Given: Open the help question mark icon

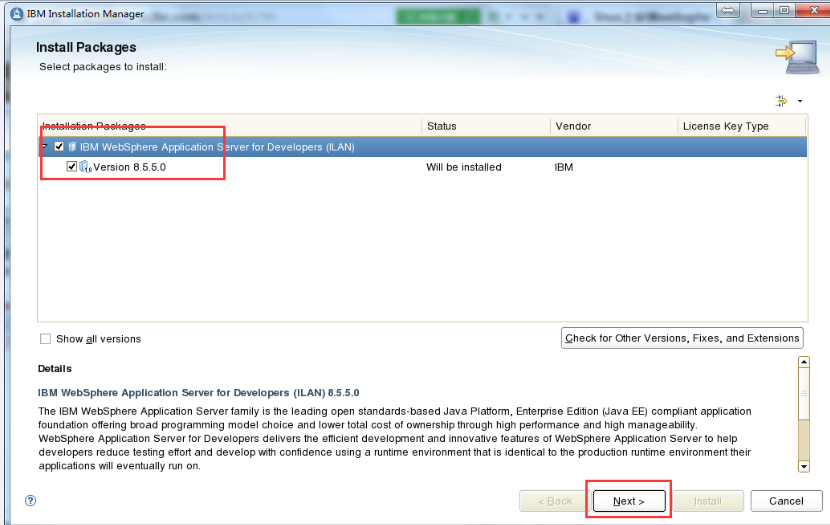Looking at the screenshot, I should [x=31, y=501].
